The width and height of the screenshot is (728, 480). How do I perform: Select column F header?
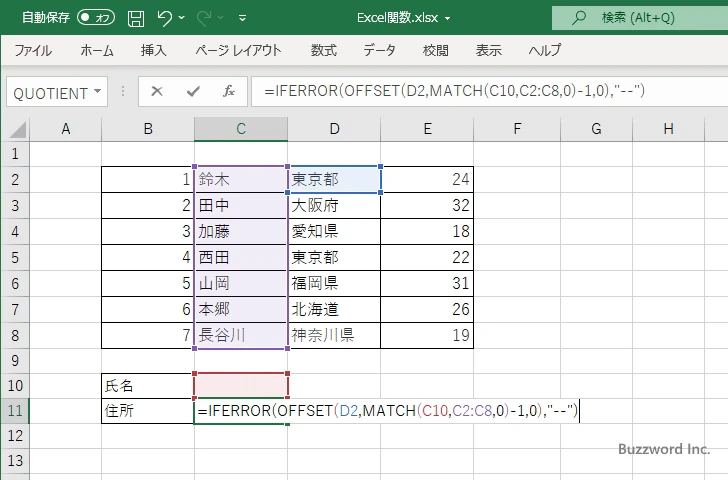pos(517,129)
